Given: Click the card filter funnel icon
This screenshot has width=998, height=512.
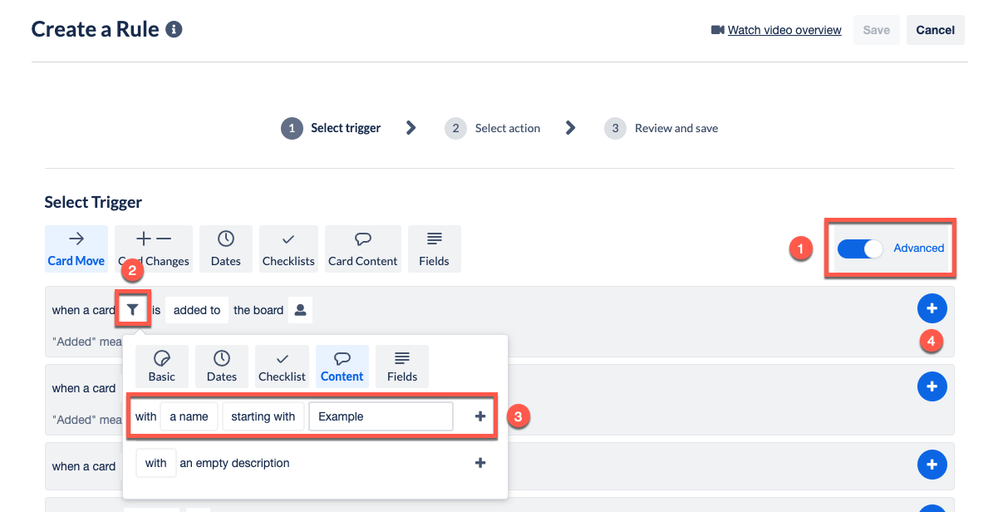Looking at the screenshot, I should click(x=132, y=310).
